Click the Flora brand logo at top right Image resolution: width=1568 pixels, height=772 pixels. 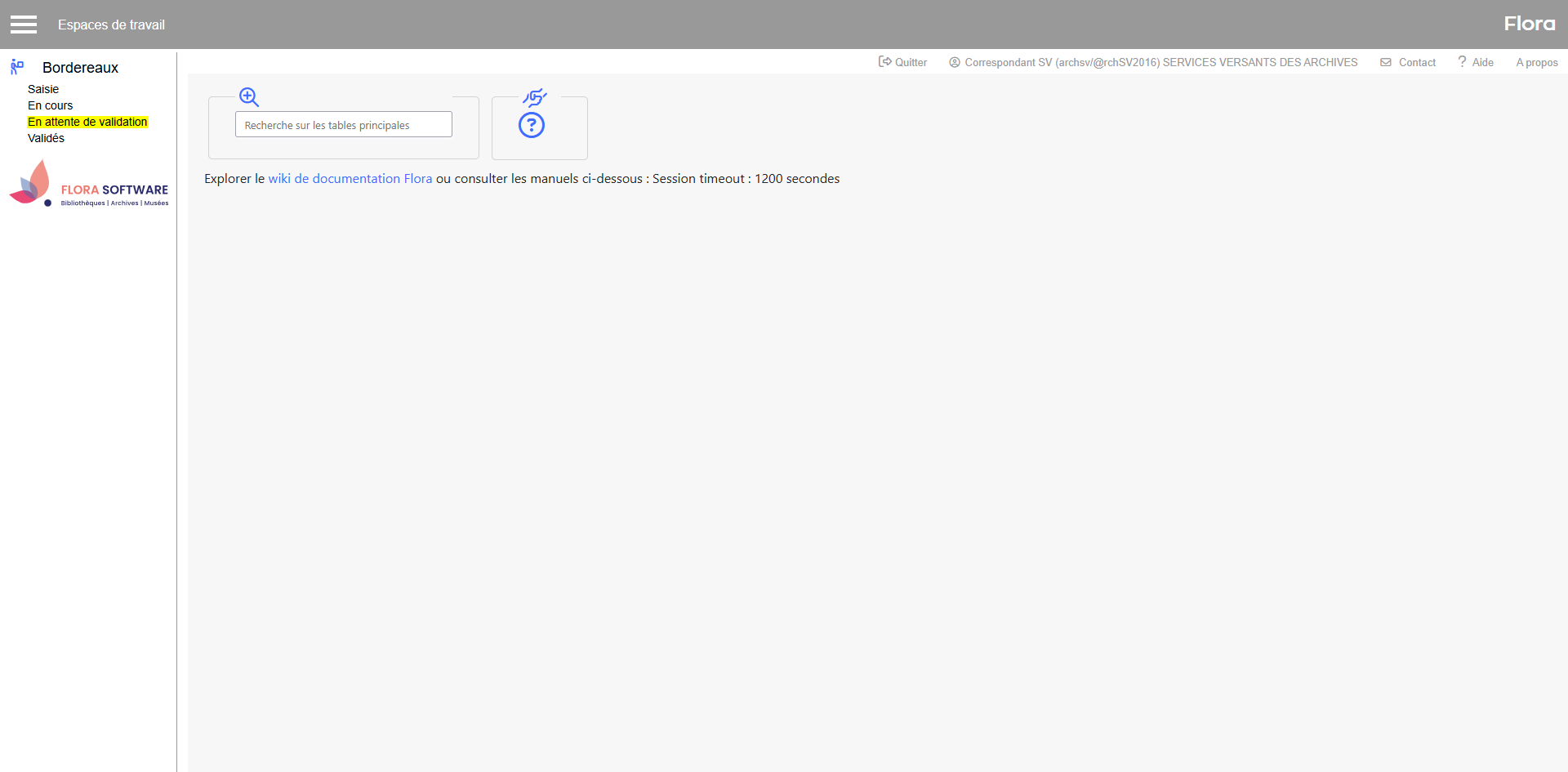[1529, 25]
